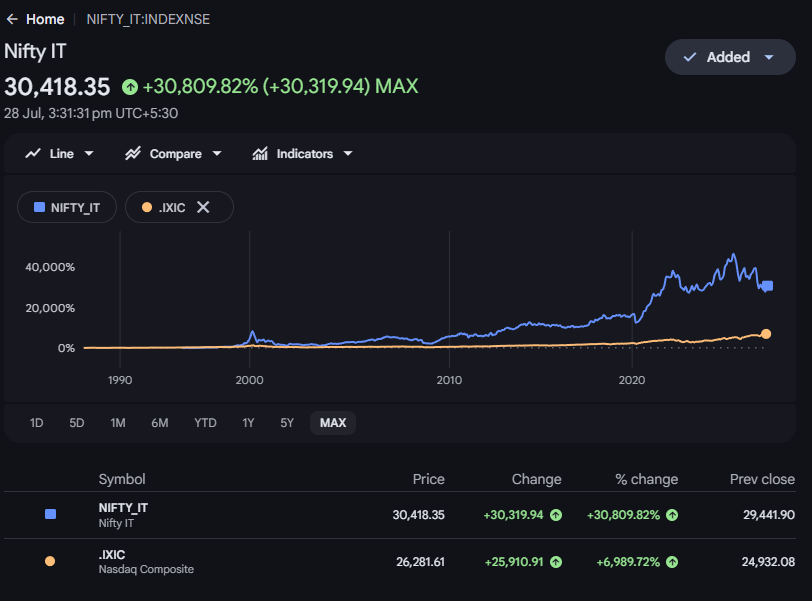Screen dimensions: 812x601
Task: Select the YTD time range
Action: click(205, 423)
